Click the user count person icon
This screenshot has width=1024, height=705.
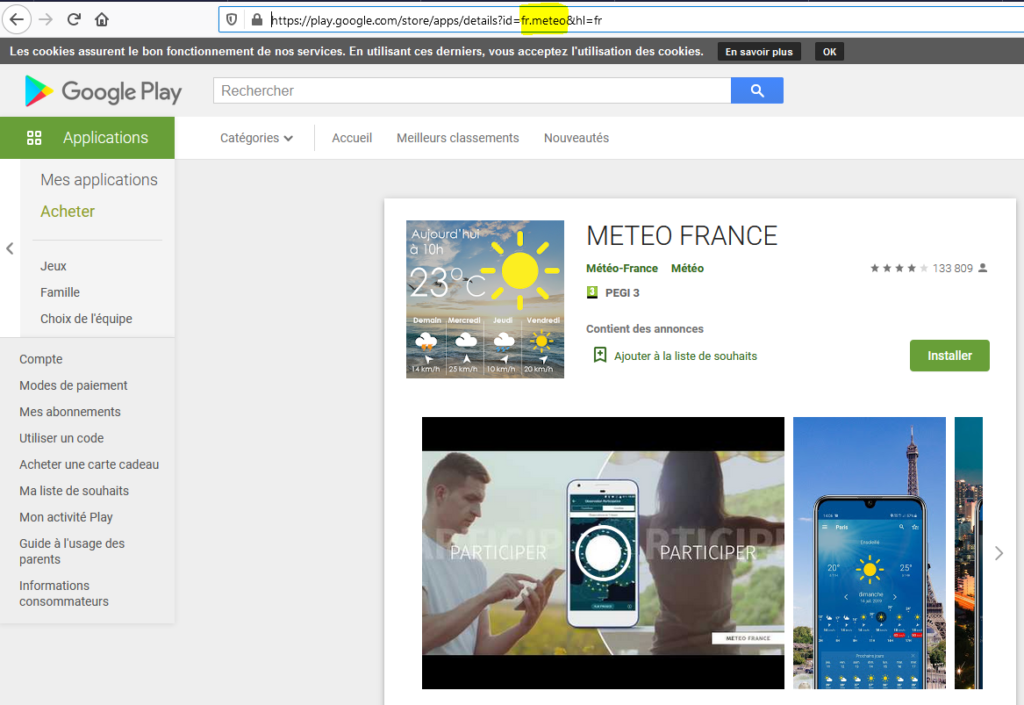tap(983, 268)
